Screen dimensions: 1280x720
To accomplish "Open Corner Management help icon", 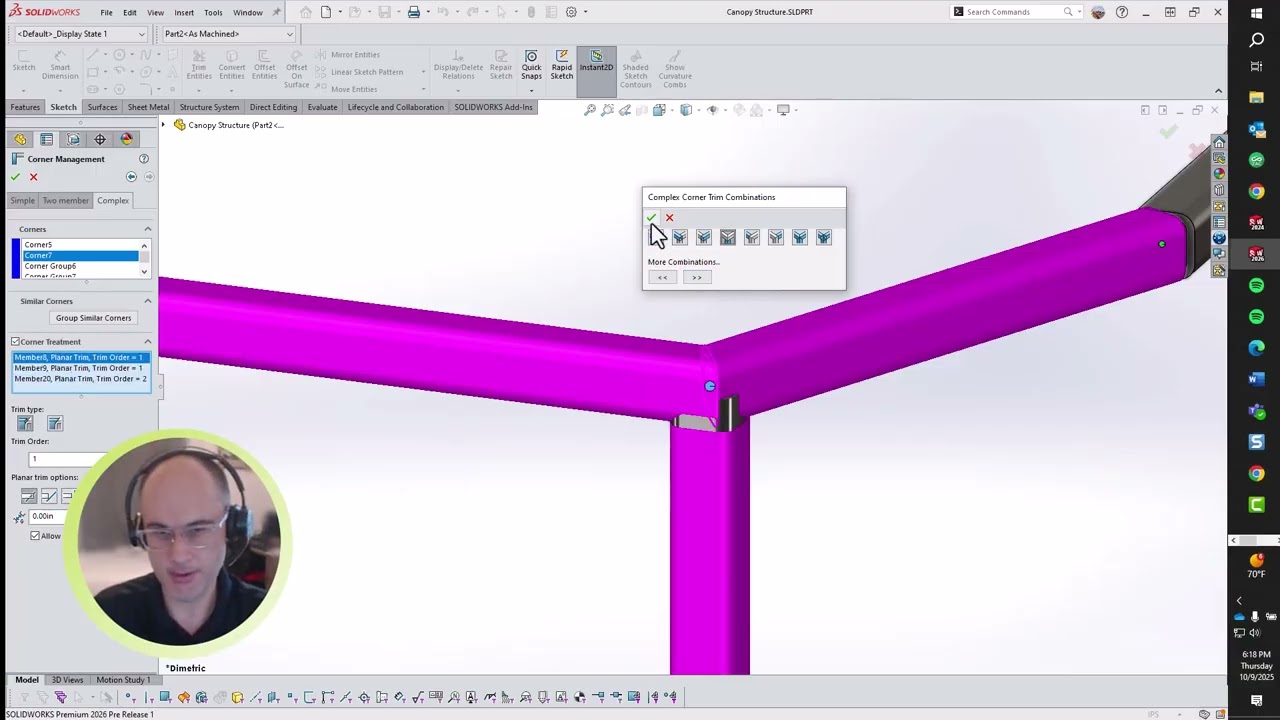I will point(143,159).
